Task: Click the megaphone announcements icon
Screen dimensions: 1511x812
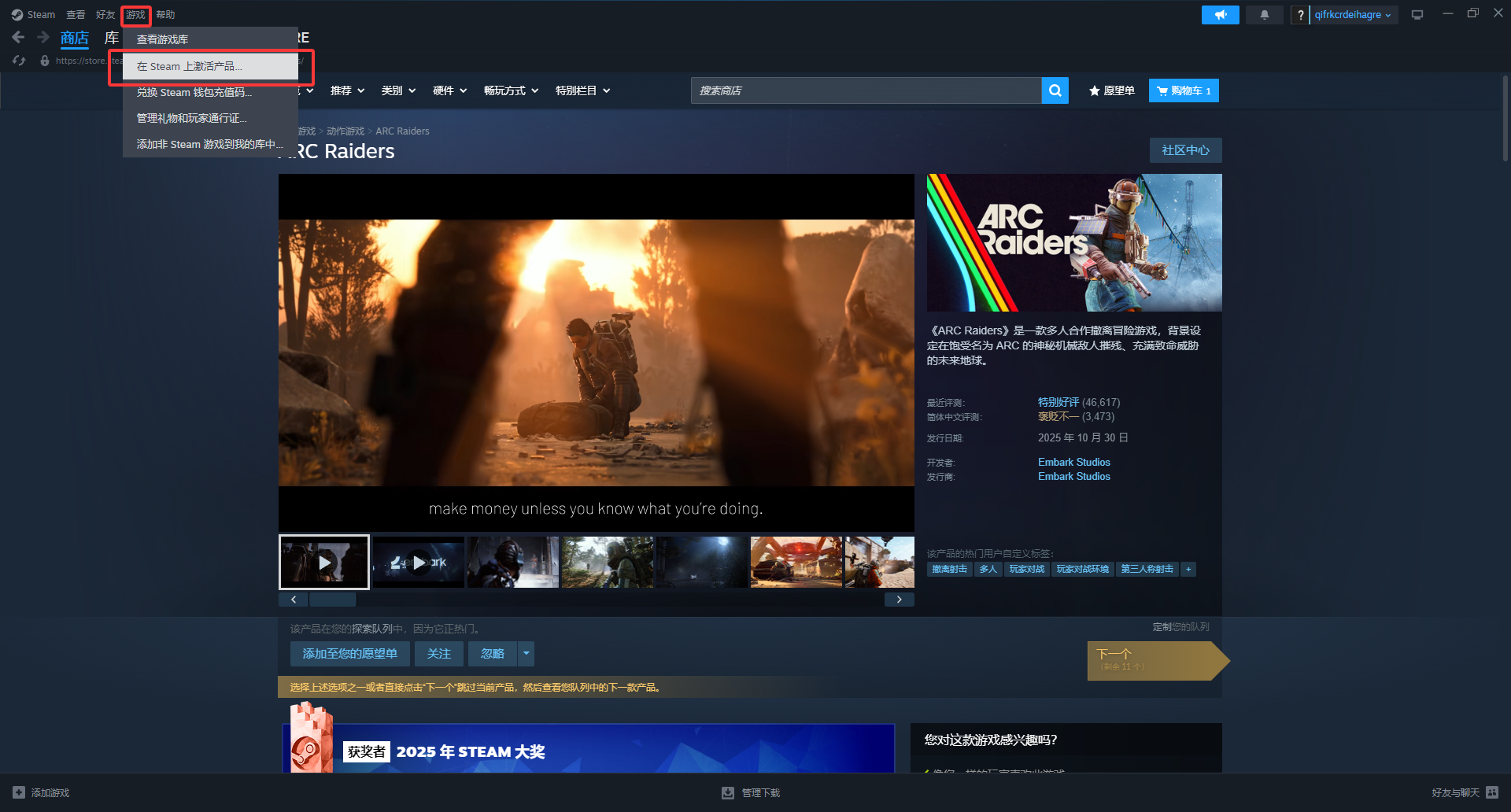Action: (x=1220, y=15)
